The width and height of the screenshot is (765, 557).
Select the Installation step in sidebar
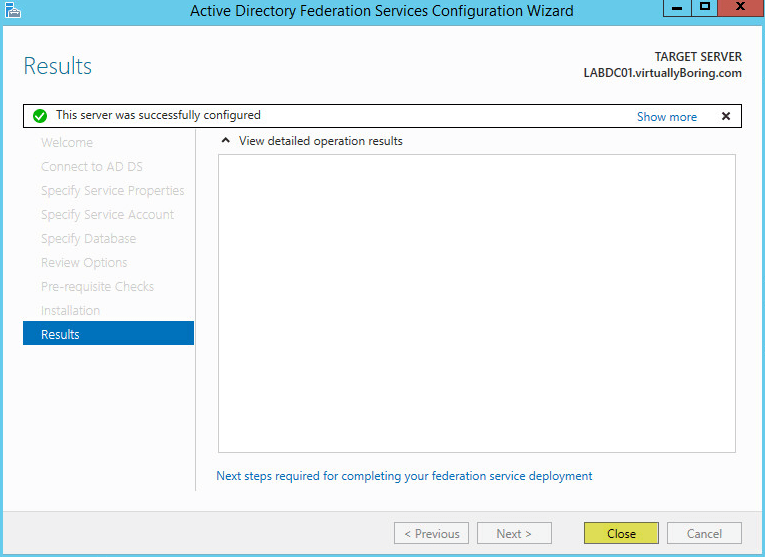tap(70, 310)
